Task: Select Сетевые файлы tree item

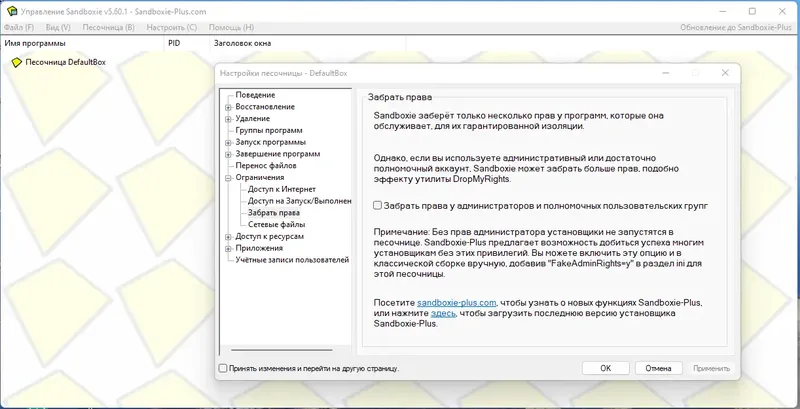Action: (277, 224)
